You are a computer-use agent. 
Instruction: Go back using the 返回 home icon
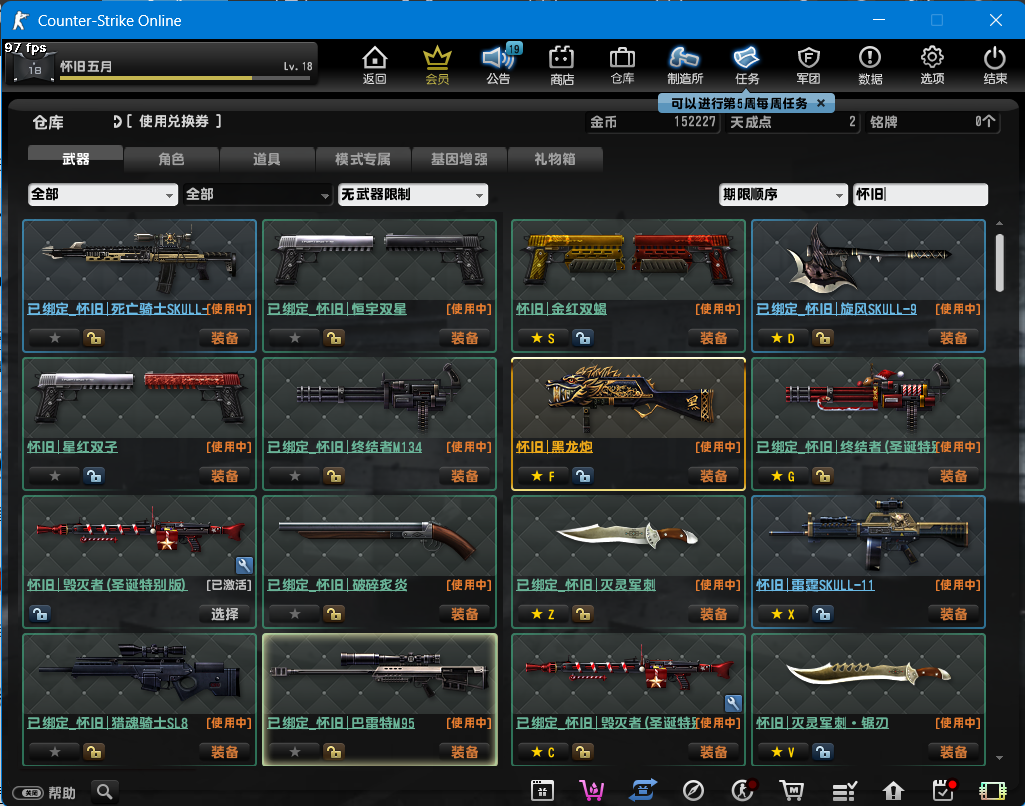tap(375, 65)
